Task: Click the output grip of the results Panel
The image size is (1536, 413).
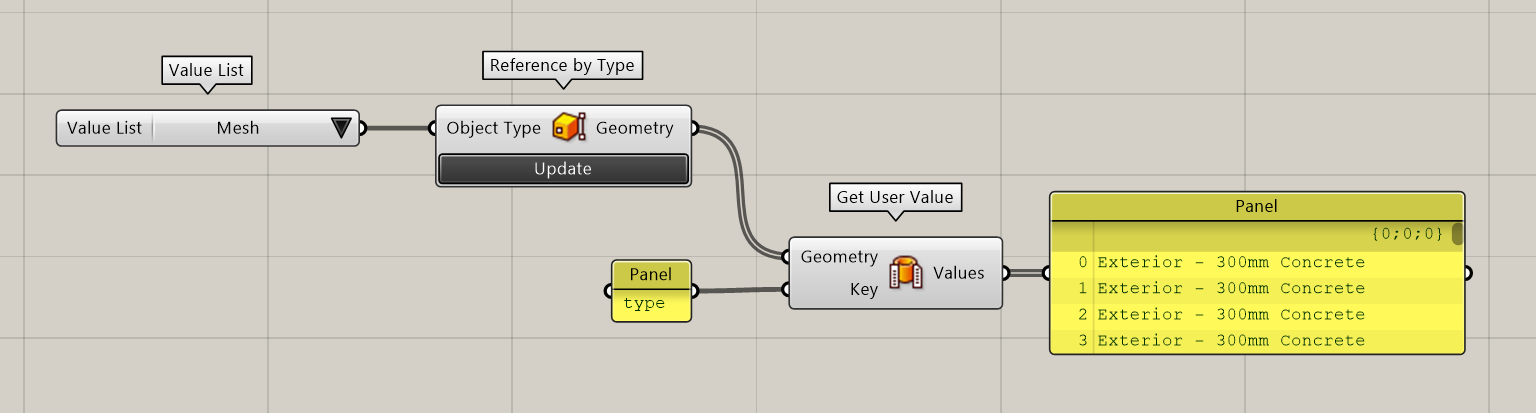Action: click(x=1468, y=272)
